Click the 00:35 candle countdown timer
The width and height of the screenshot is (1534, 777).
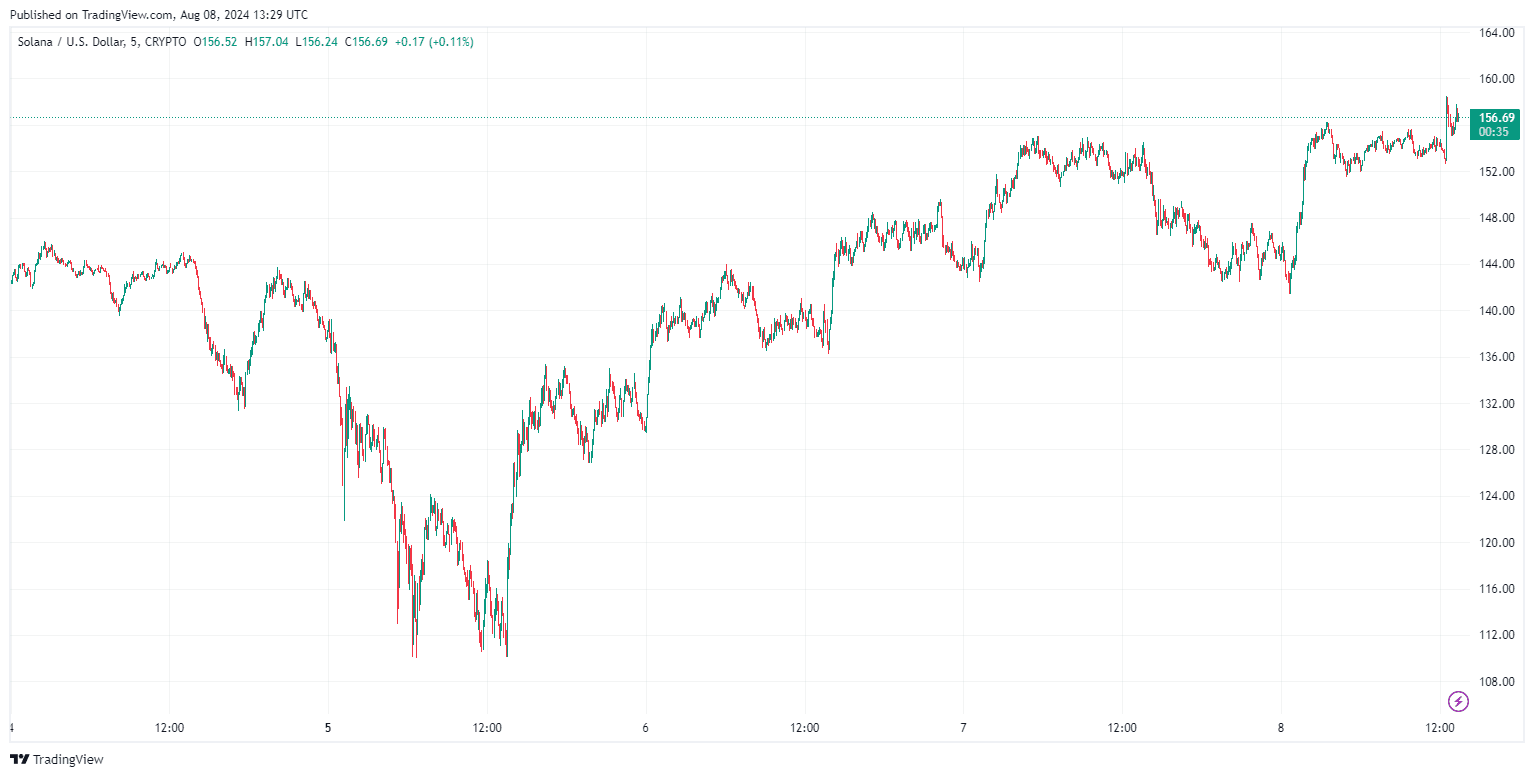pyautogui.click(x=1494, y=132)
